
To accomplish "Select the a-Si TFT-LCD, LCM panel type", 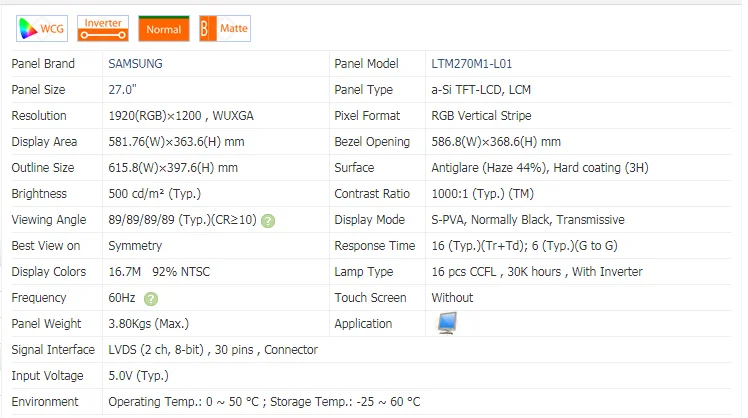I will (x=481, y=90).
